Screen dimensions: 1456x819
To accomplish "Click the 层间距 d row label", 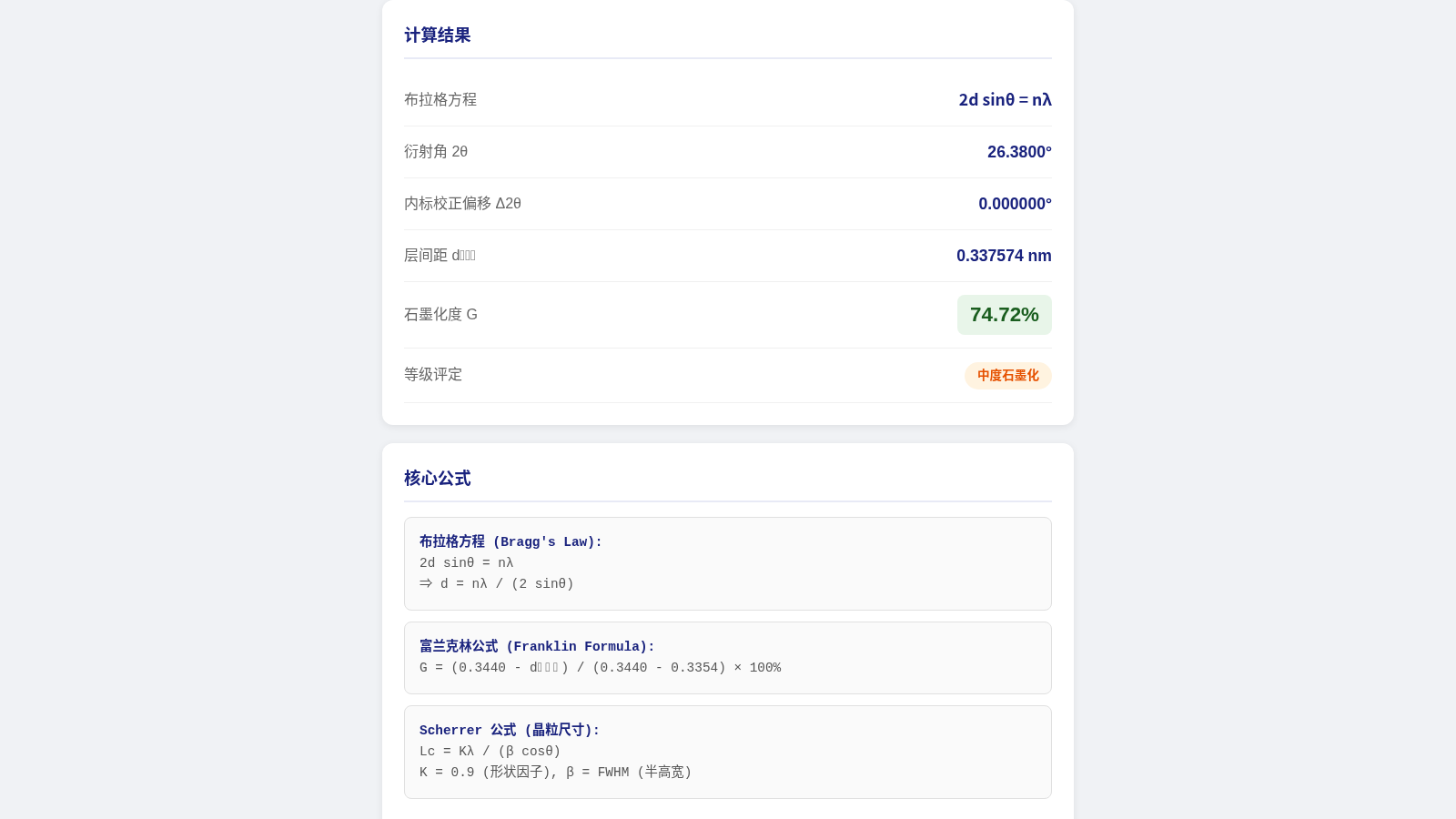I will pyautogui.click(x=440, y=256).
